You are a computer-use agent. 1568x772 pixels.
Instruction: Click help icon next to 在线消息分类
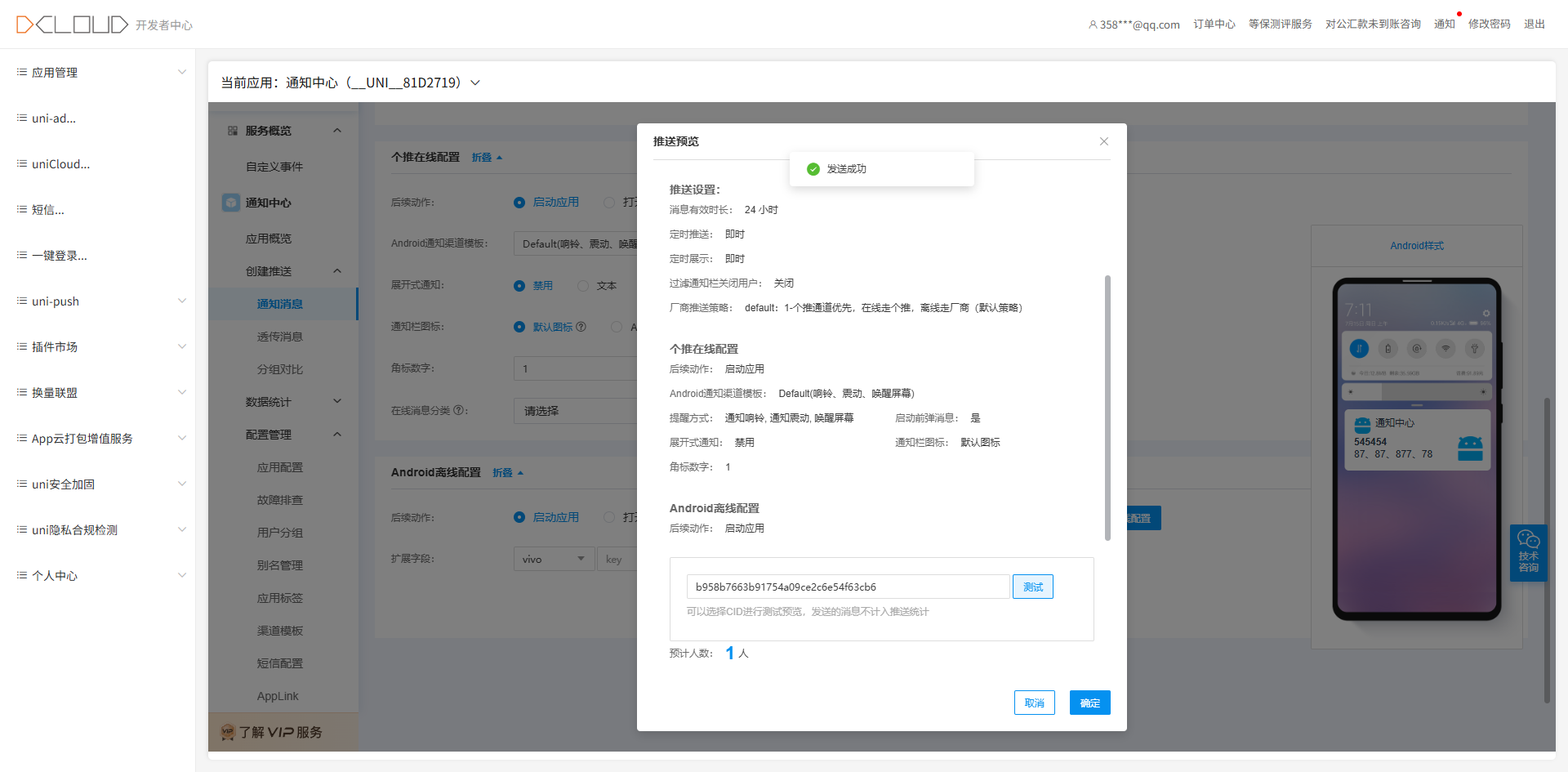458,410
